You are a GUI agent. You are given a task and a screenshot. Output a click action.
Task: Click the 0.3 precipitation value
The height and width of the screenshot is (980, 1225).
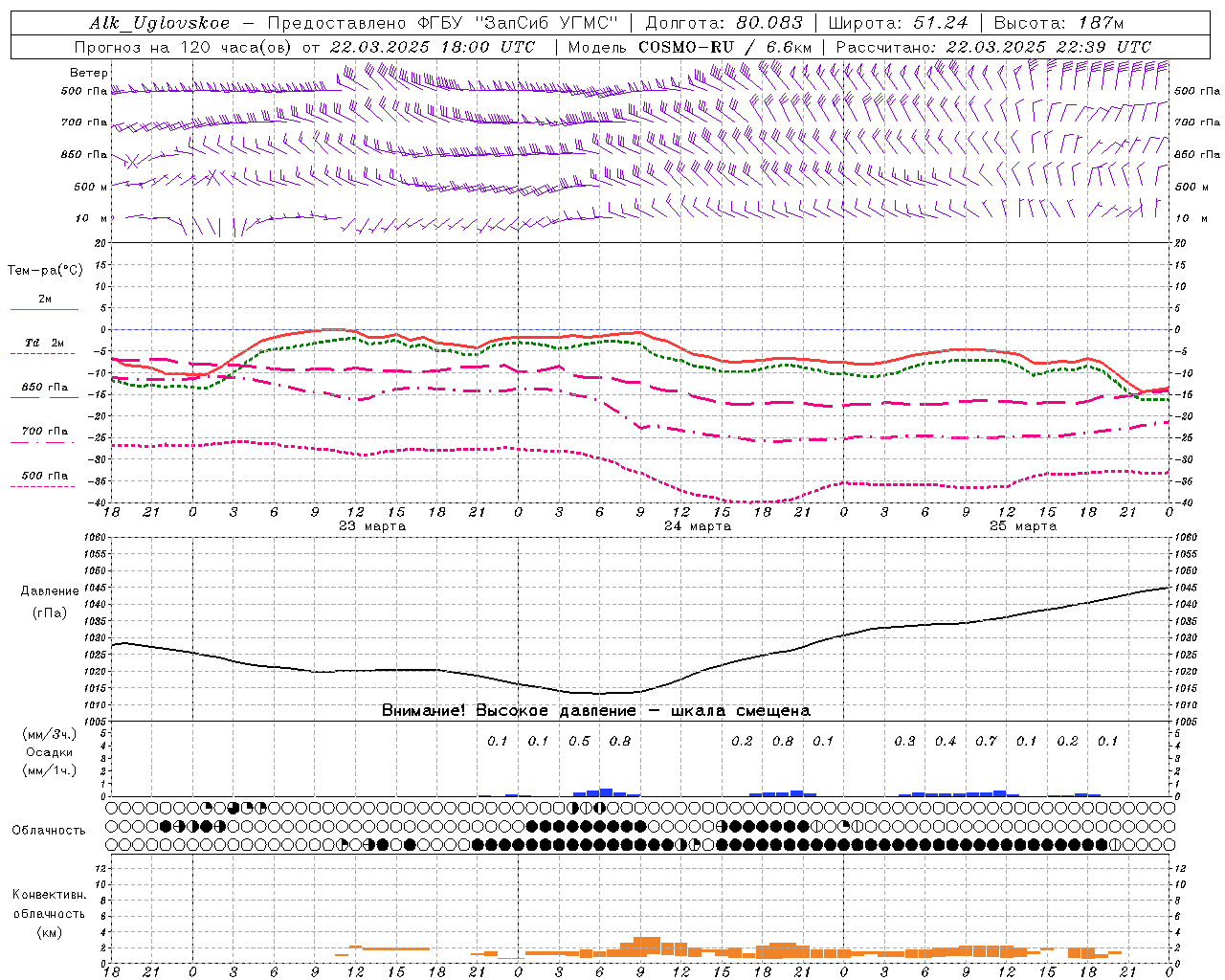[904, 742]
